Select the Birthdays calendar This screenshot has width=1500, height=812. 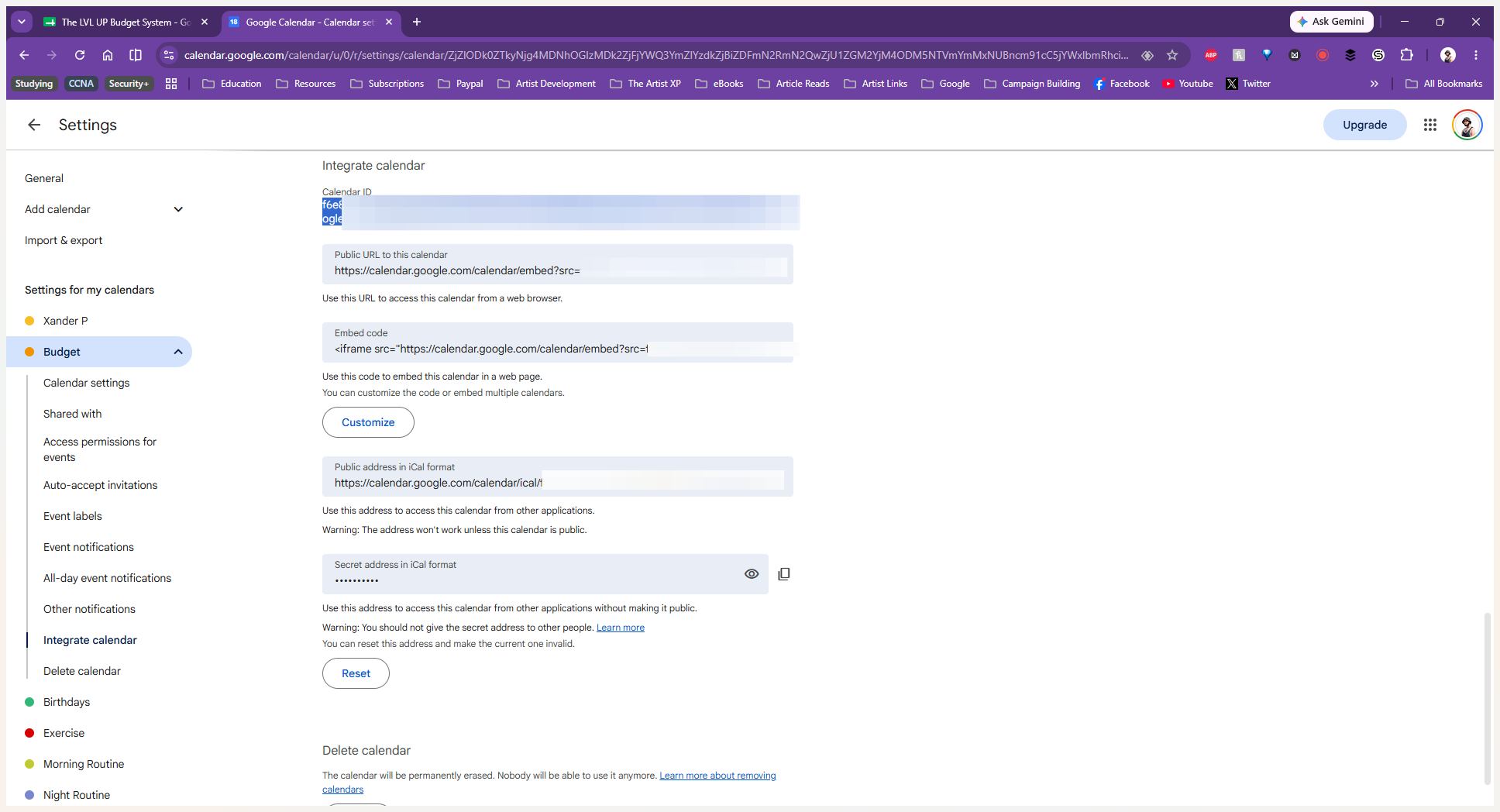(x=67, y=702)
